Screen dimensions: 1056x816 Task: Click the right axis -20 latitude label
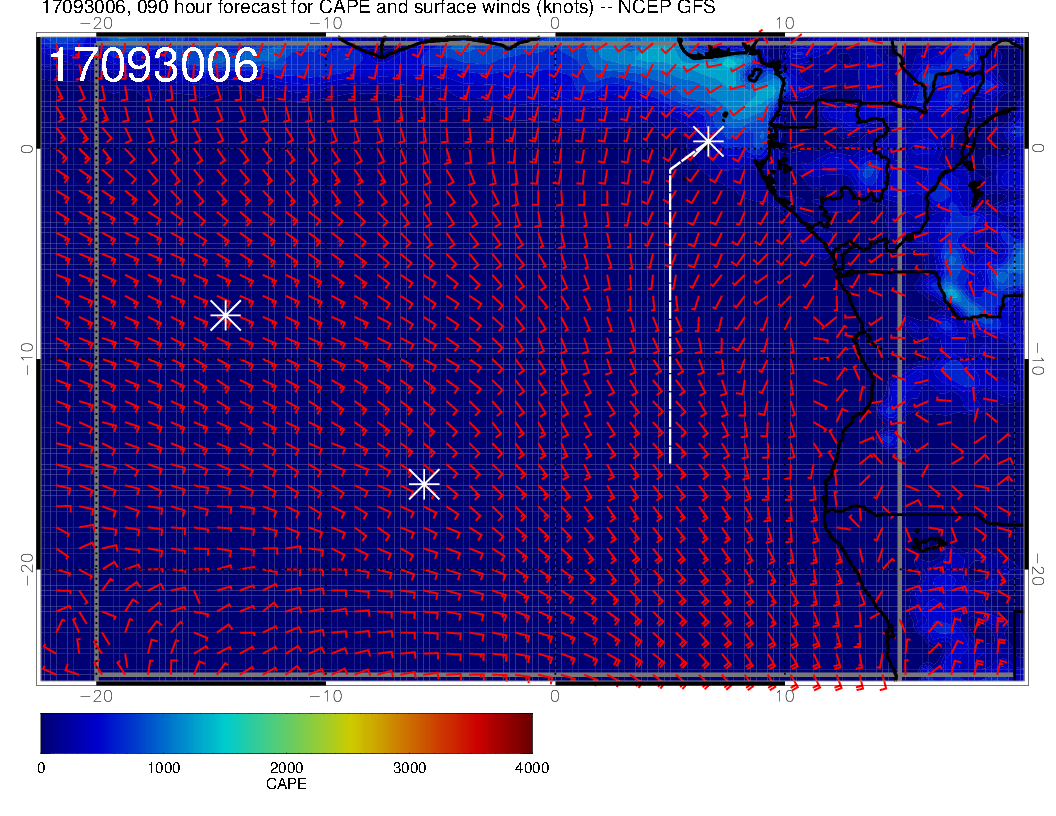coord(1039,570)
